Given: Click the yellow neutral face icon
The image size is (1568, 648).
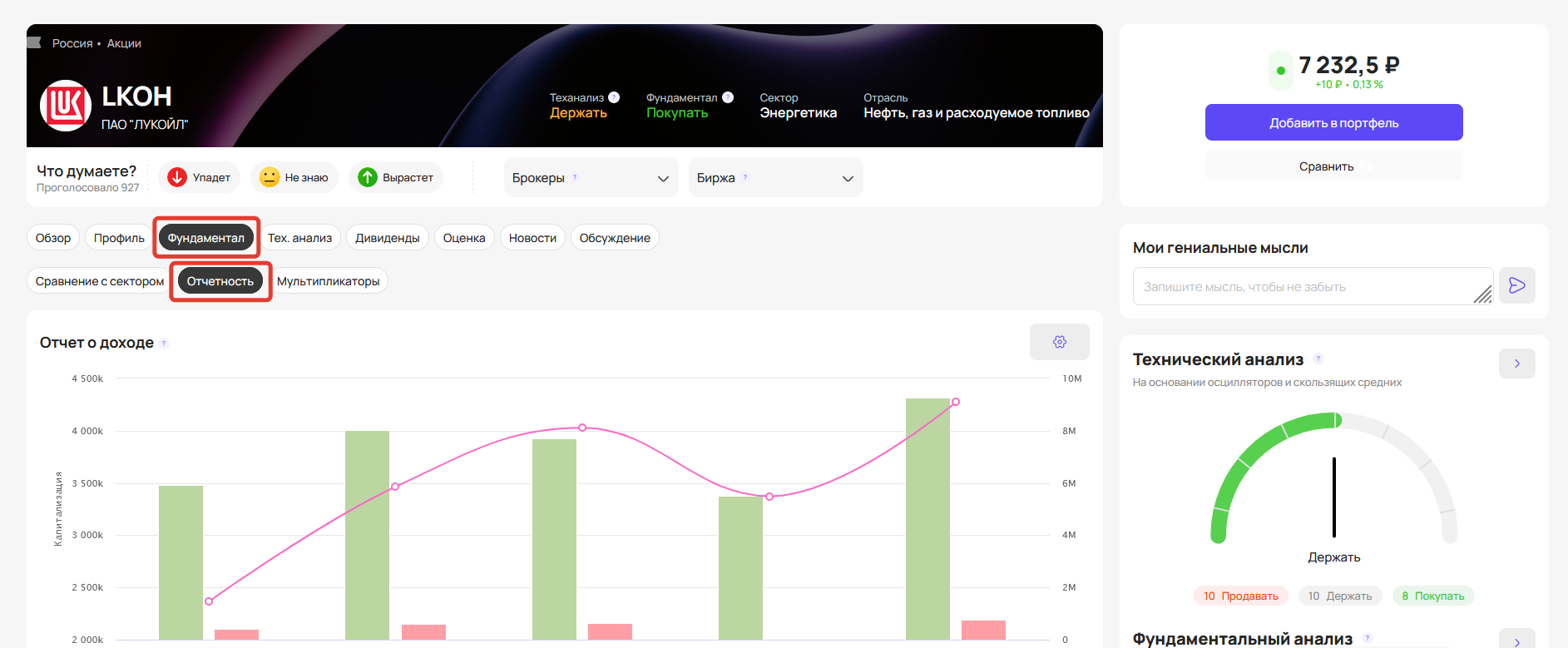Looking at the screenshot, I should [x=270, y=177].
